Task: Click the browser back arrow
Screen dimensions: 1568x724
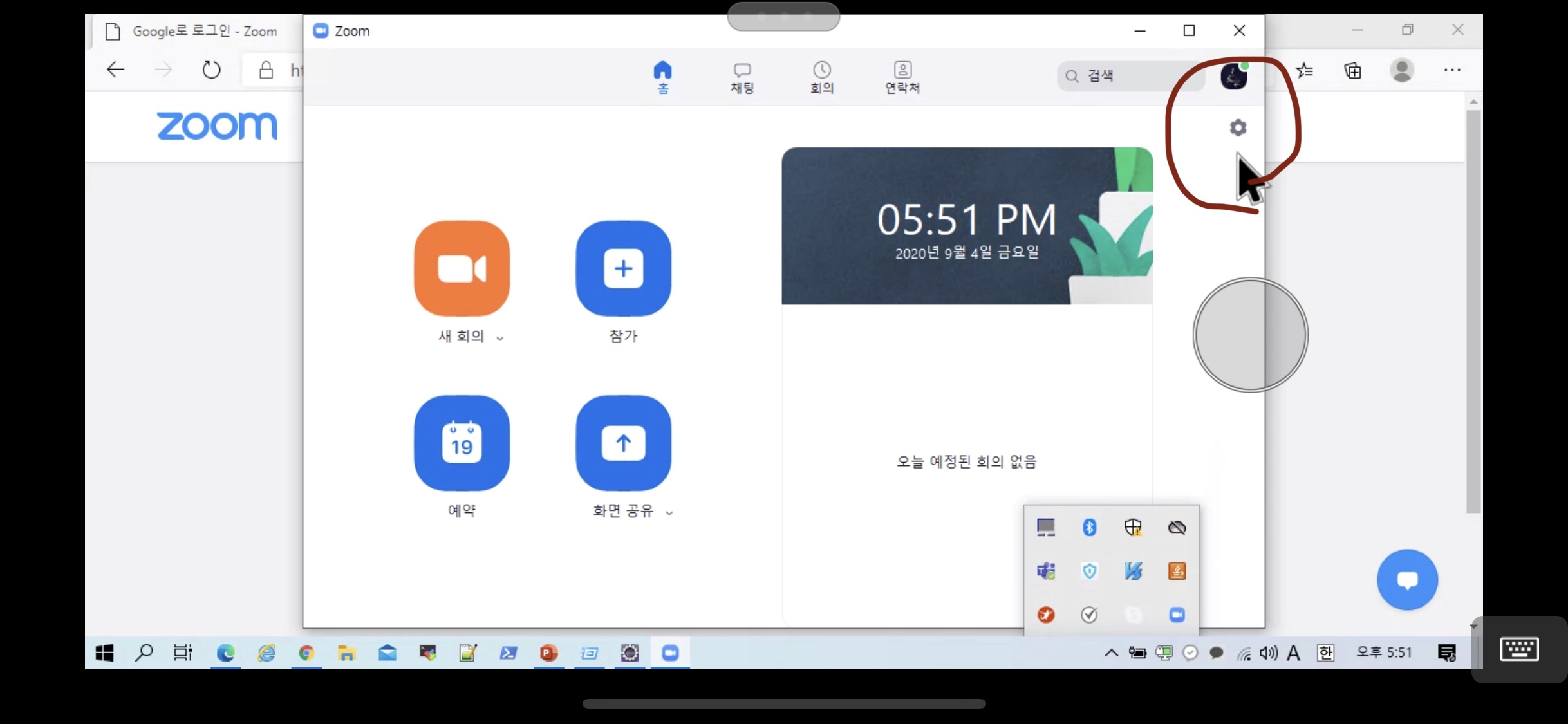Action: [x=115, y=69]
